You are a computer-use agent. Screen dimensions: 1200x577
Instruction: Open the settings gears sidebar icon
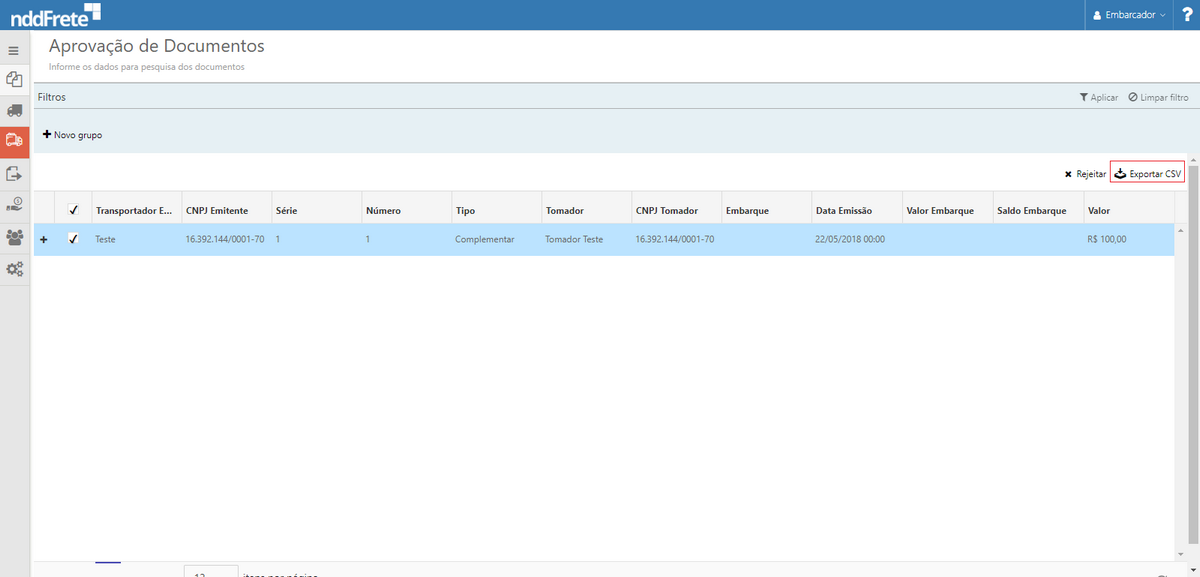pyautogui.click(x=14, y=269)
